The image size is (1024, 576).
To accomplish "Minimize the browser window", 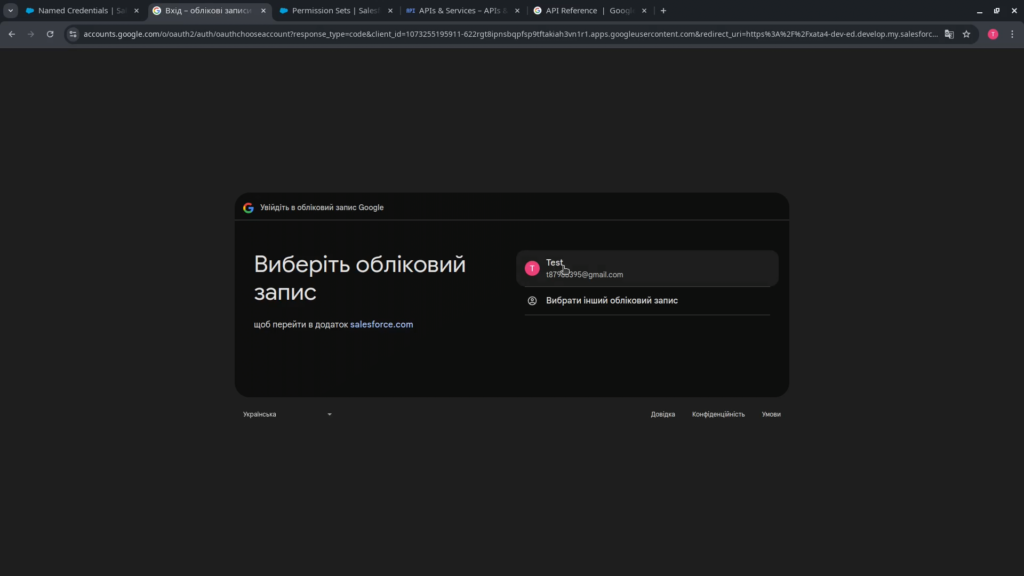I will pos(980,10).
